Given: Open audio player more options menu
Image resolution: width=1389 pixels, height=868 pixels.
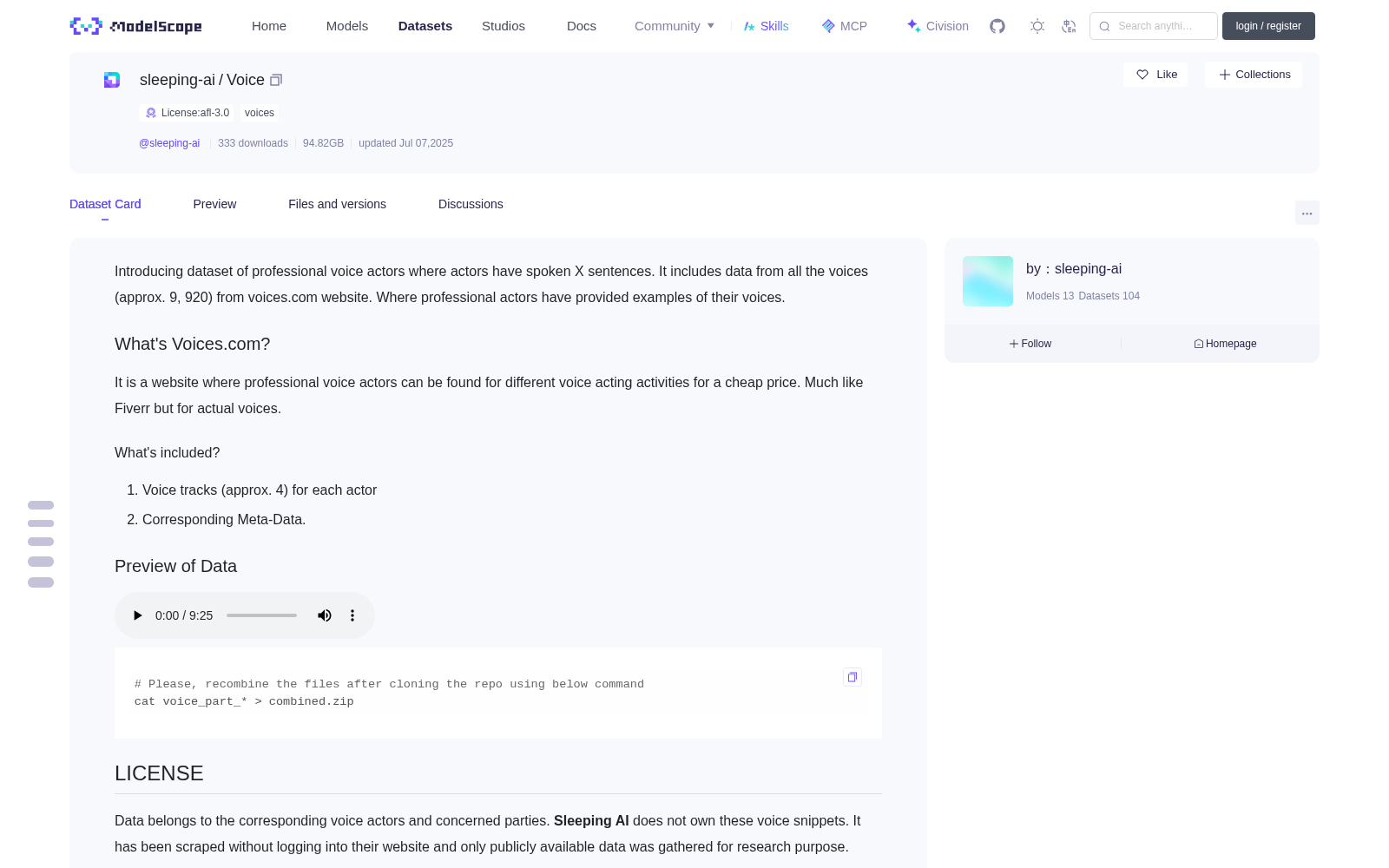Looking at the screenshot, I should pos(352,615).
